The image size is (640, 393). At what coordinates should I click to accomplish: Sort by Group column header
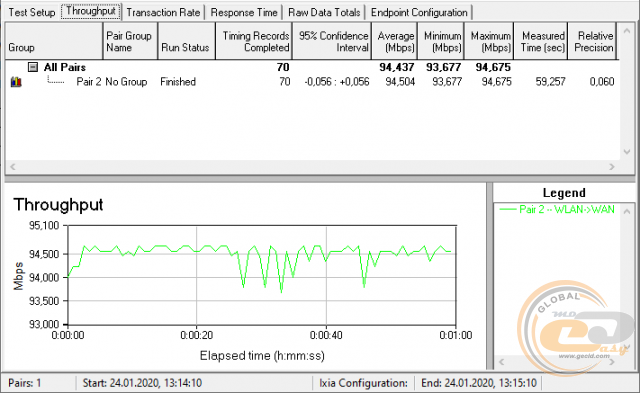click(54, 41)
